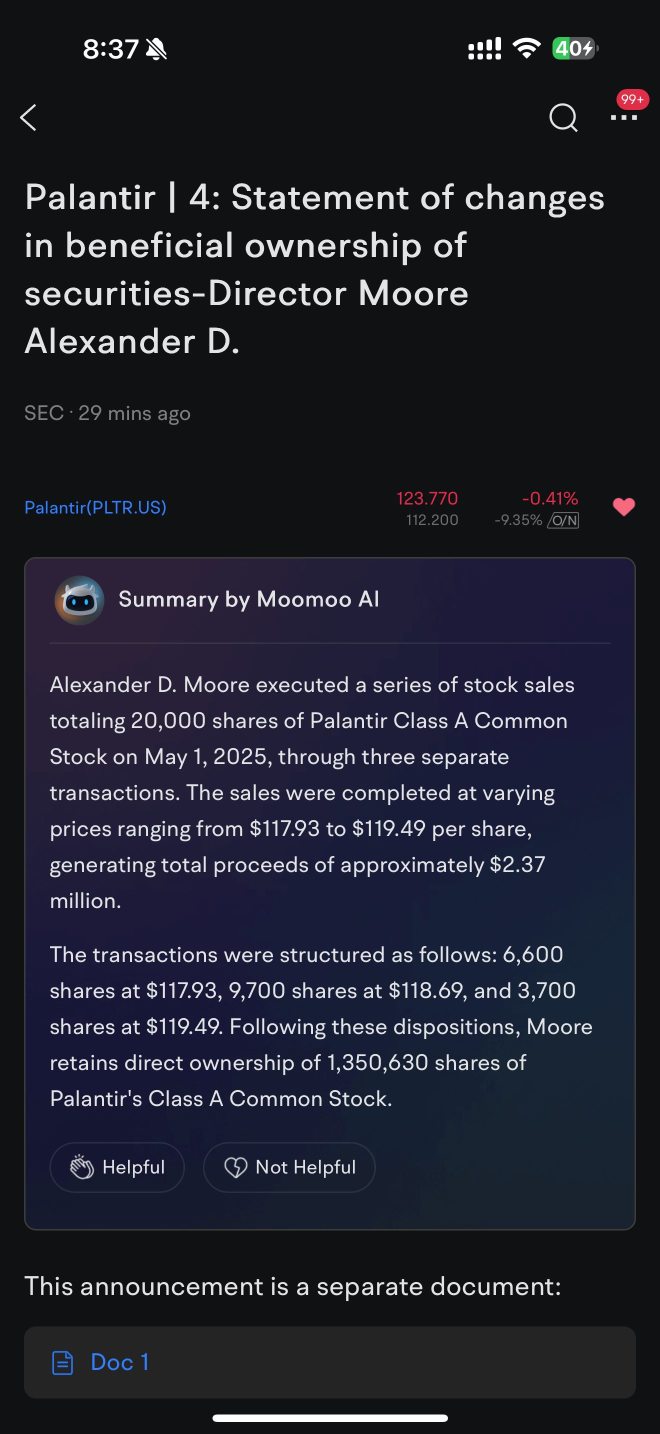Image resolution: width=660 pixels, height=1434 pixels.
Task: Open the Doc 1 attachment
Action: [330, 1362]
